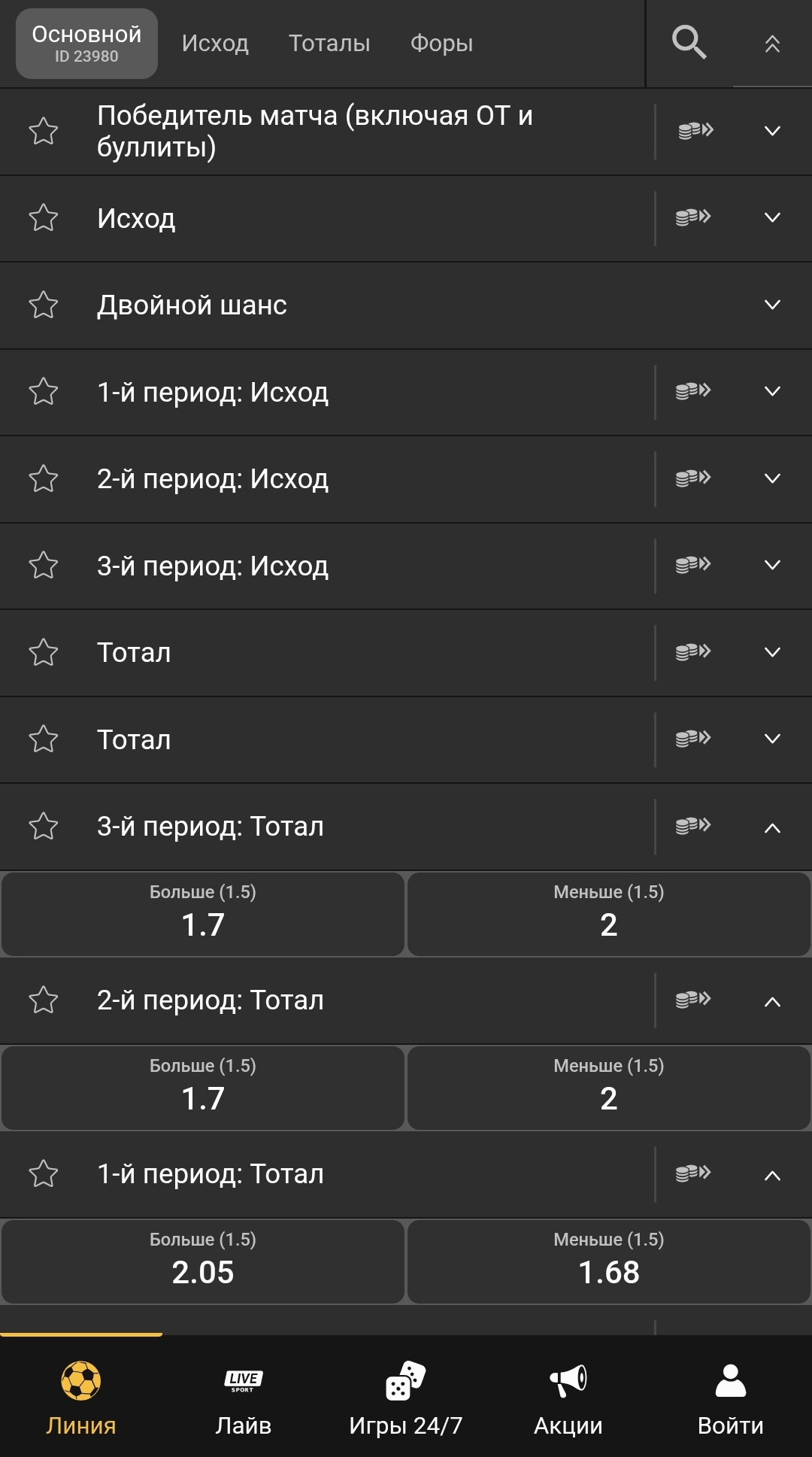Expand the Двойной шанс market
This screenshot has height=1457, width=812.
(772, 305)
